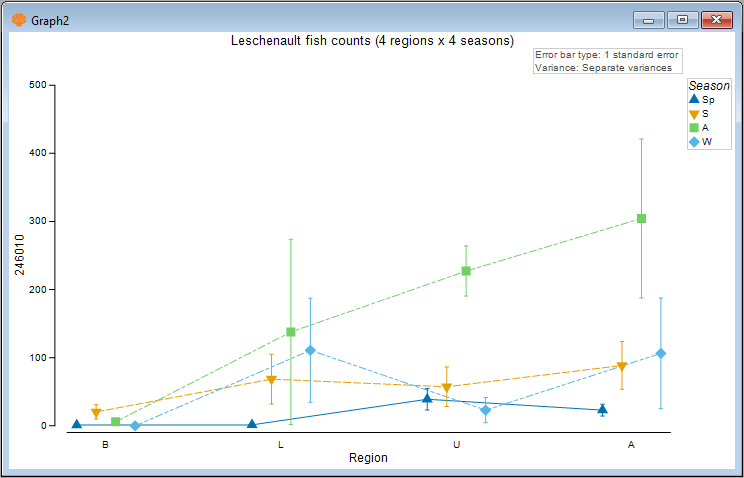Image resolution: width=744 pixels, height=478 pixels.
Task: Click the L category label on x-axis
Action: click(x=280, y=445)
